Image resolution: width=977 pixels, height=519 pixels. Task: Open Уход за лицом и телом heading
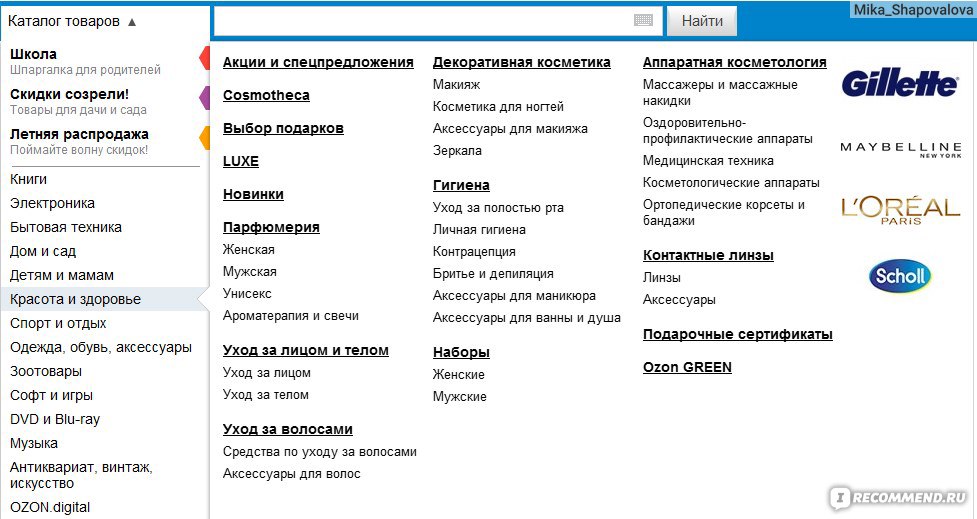tap(306, 351)
